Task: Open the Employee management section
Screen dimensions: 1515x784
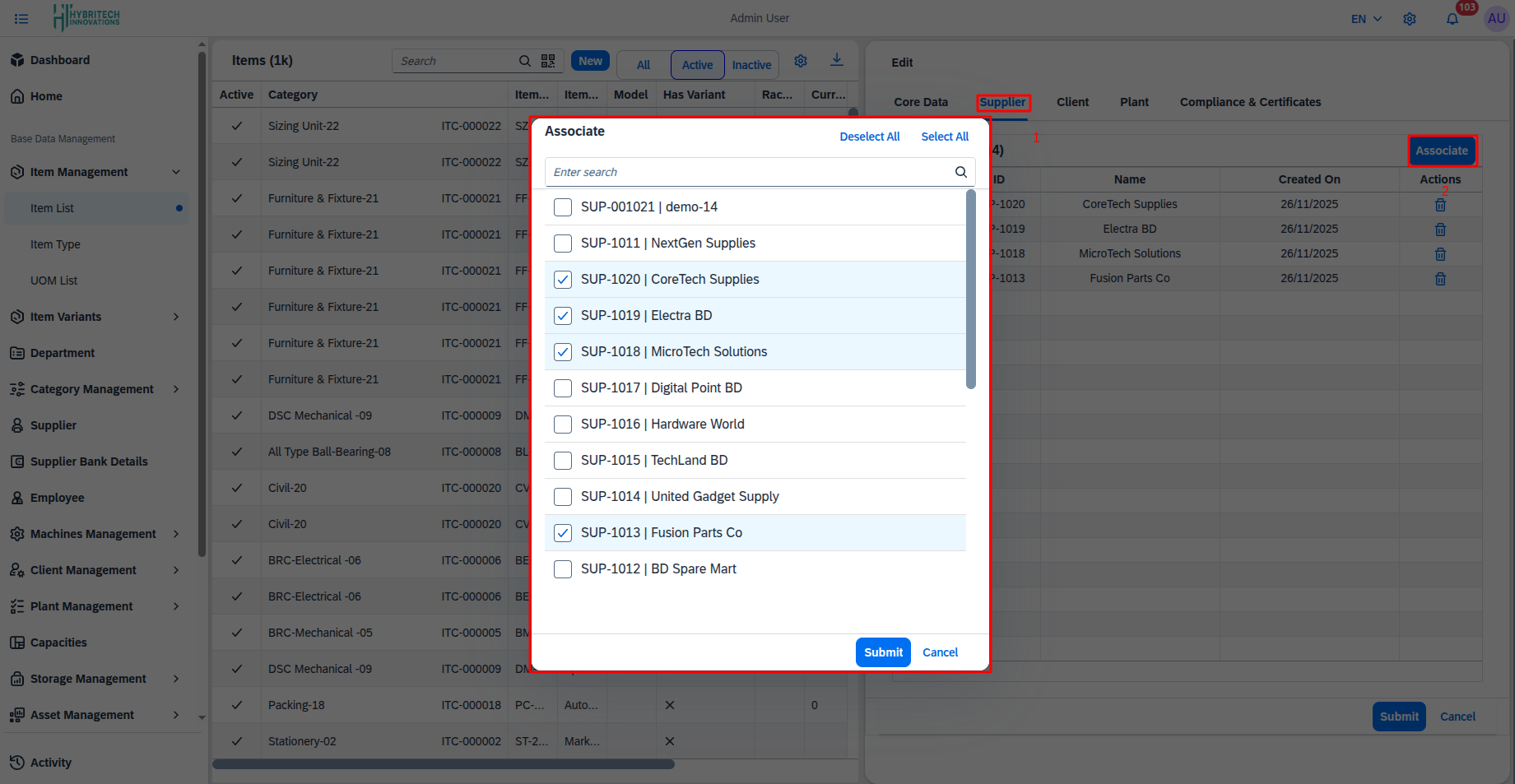Action: 57,497
